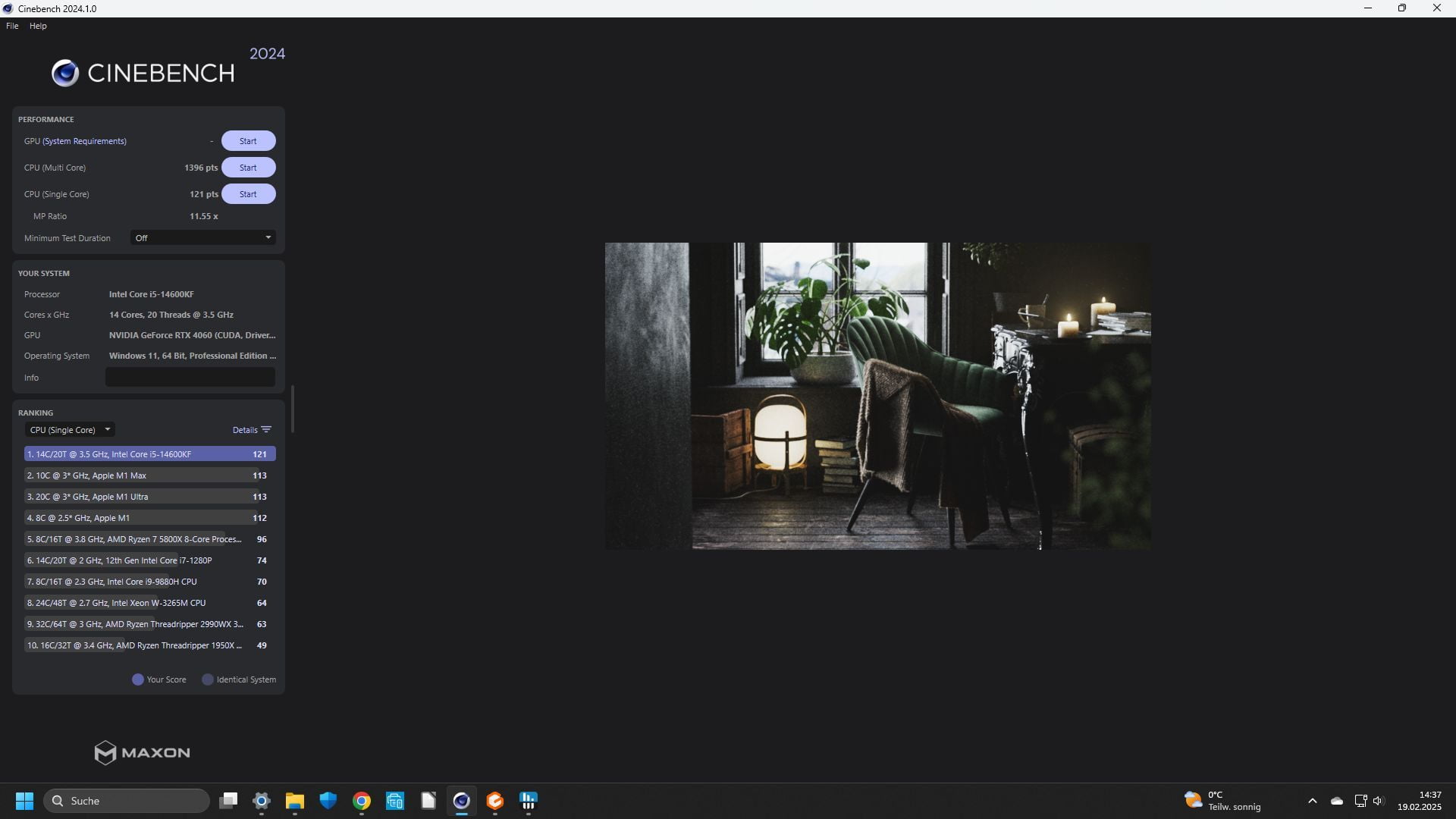Launch Google Chrome from the taskbar
Image resolution: width=1456 pixels, height=819 pixels.
pos(362,801)
